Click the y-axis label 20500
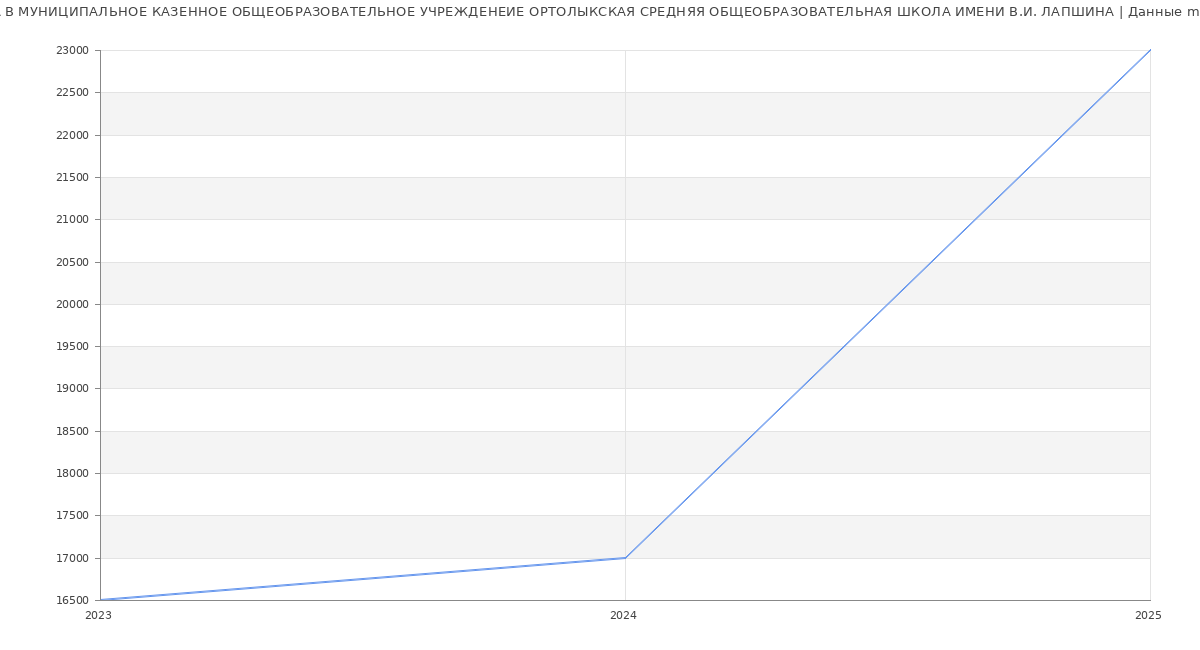1200x650 pixels. pos(72,262)
